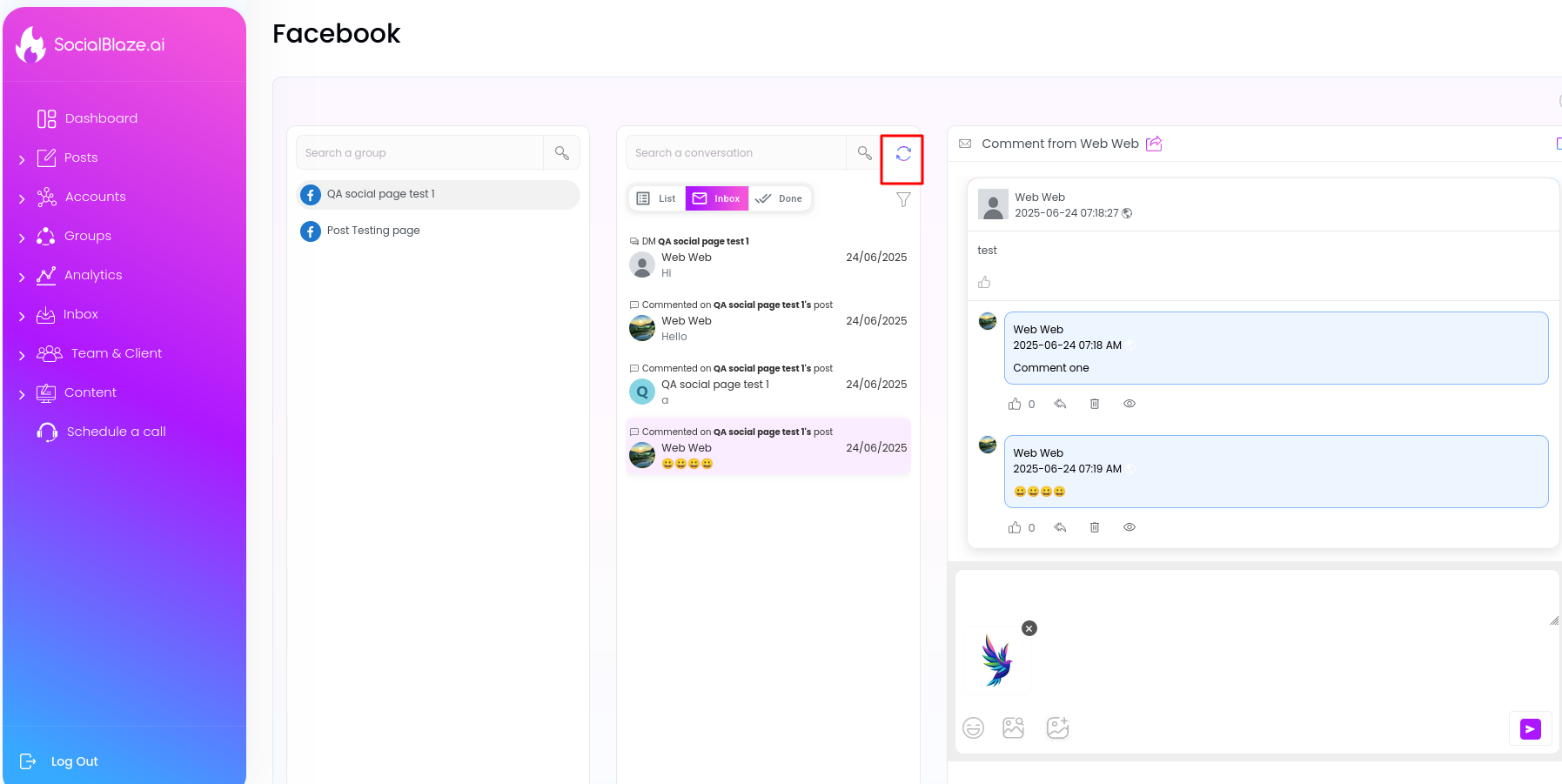Click the attached bird image thumbnail

coord(997,660)
